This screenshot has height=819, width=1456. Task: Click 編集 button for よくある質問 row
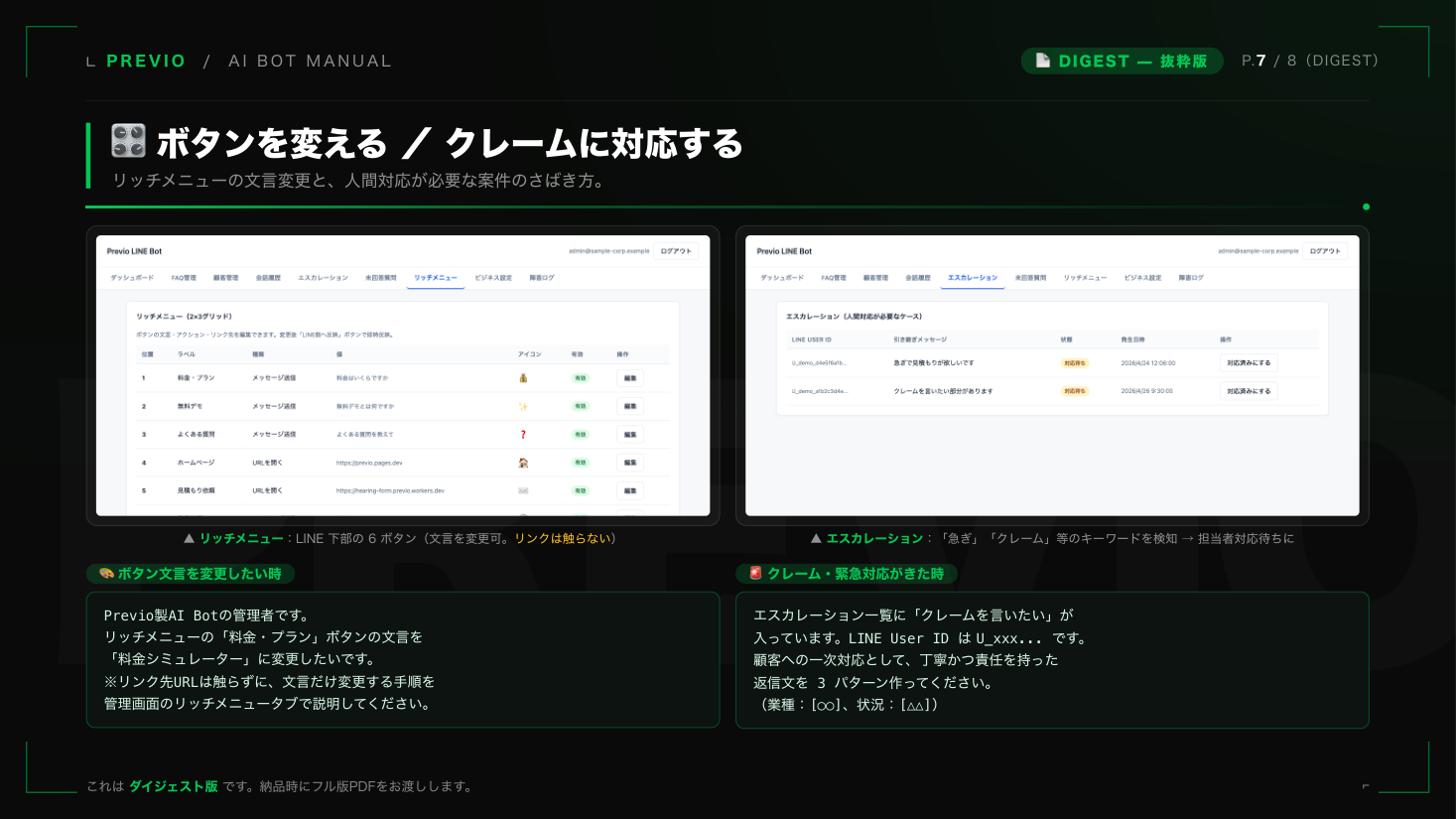pyautogui.click(x=630, y=435)
